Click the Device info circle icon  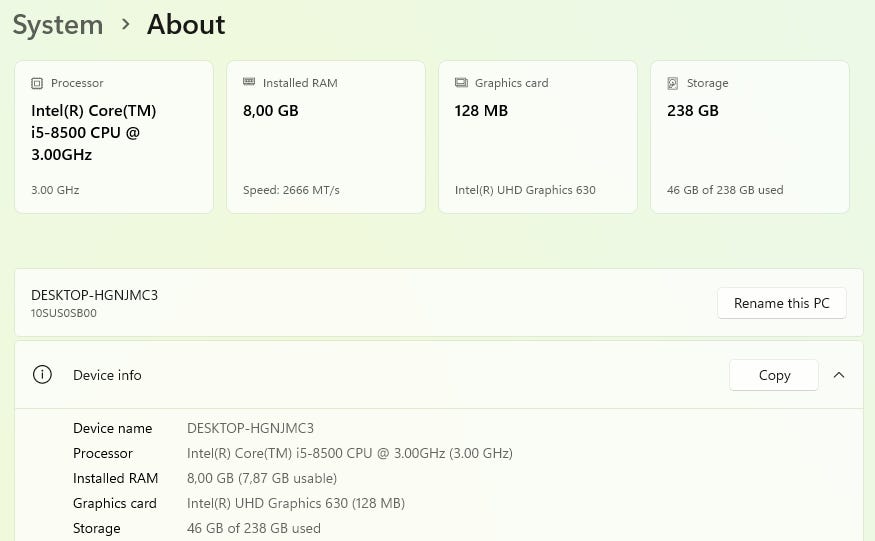coord(42,375)
